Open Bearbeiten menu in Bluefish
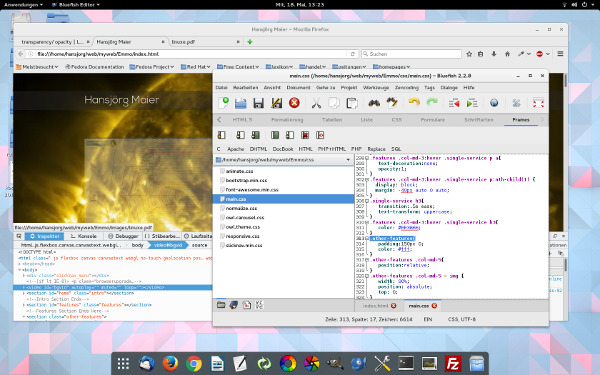 [x=246, y=88]
